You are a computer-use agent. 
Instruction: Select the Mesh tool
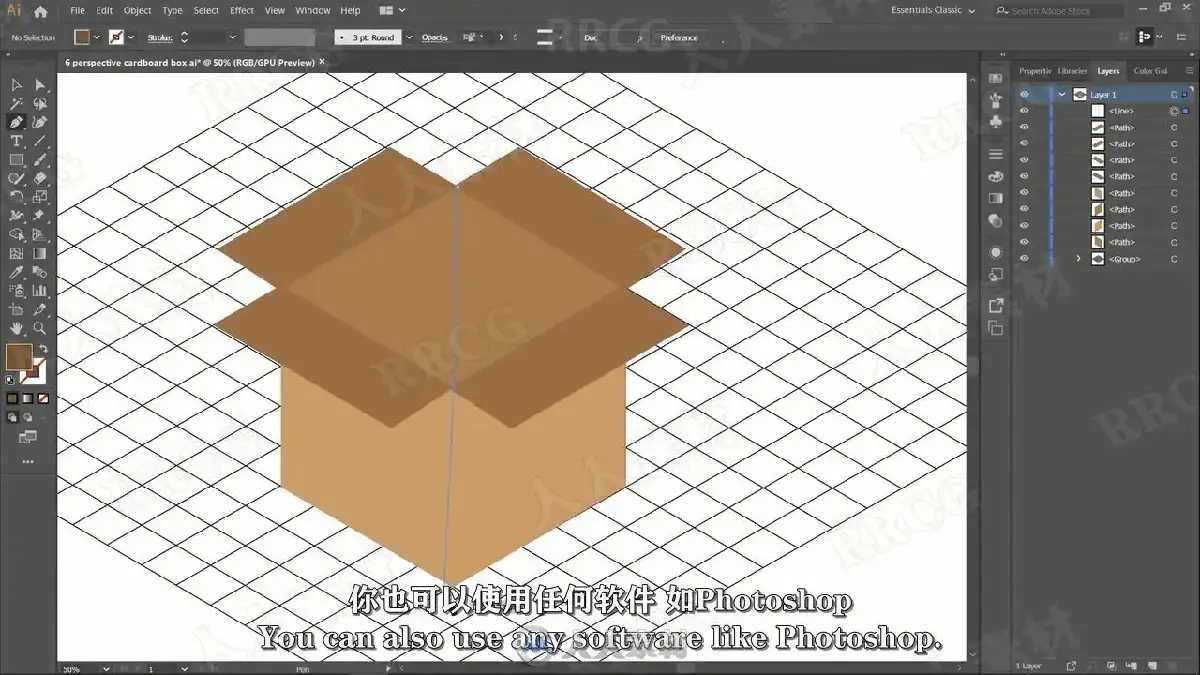16,253
